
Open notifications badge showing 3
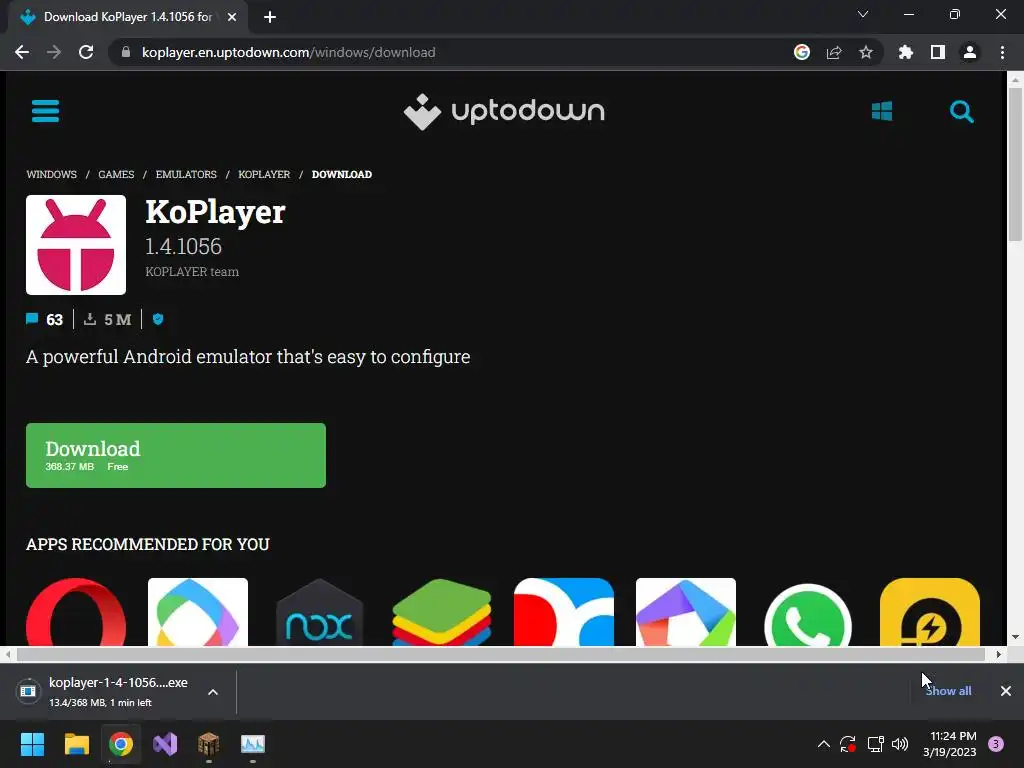tap(996, 744)
